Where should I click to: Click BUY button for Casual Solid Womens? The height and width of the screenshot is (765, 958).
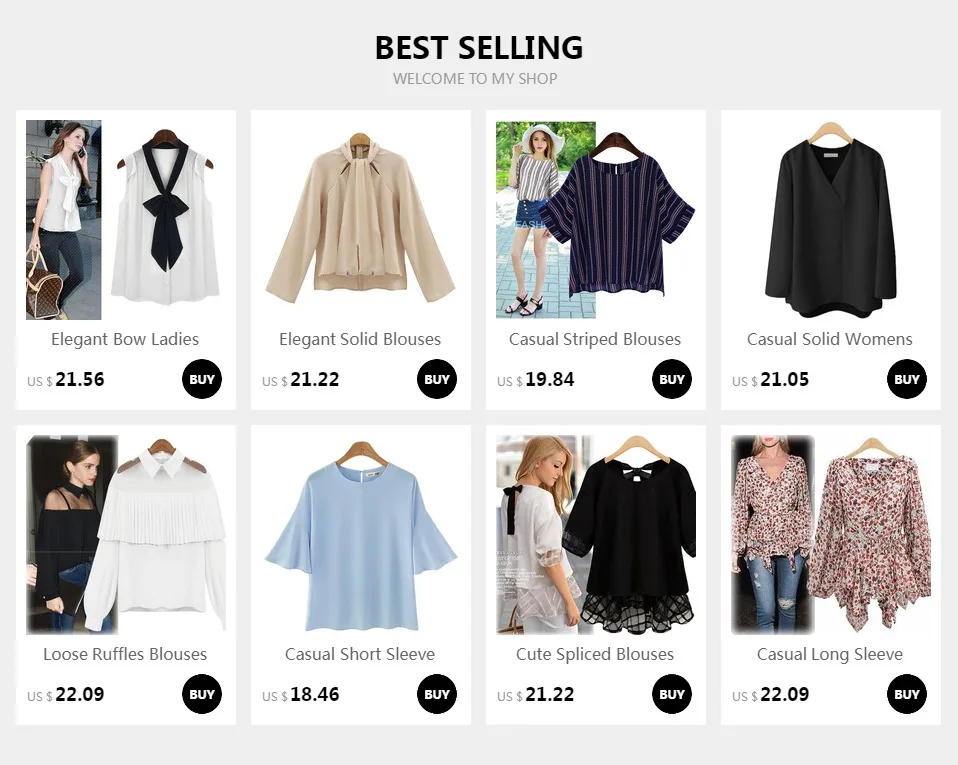(x=907, y=379)
